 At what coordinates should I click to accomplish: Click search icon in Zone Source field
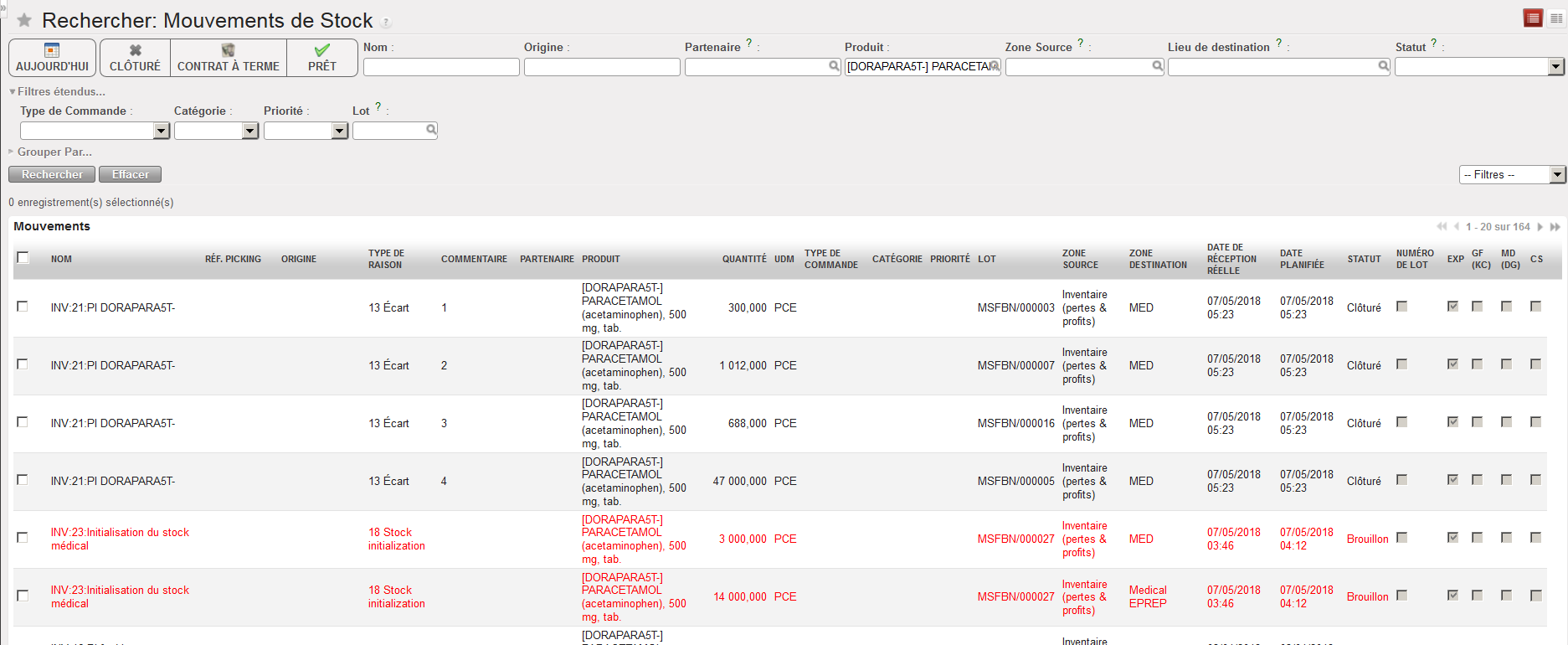(x=1157, y=66)
